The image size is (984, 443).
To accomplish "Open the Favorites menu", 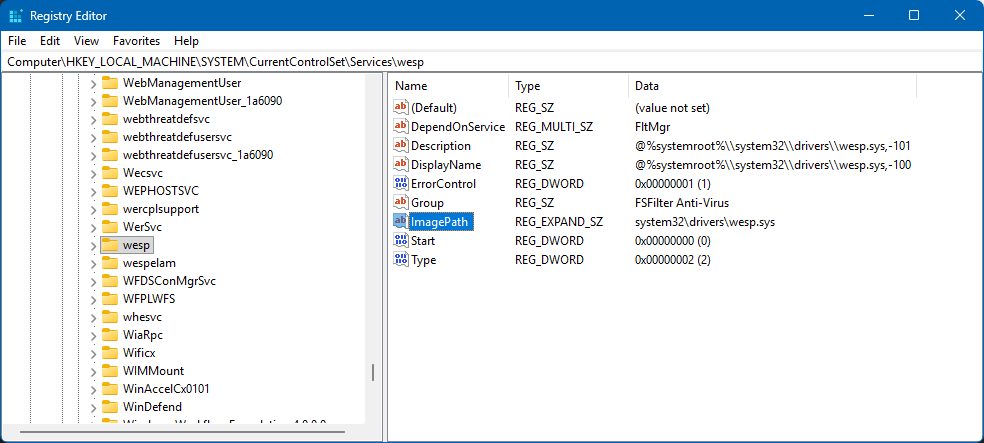I will coord(136,41).
